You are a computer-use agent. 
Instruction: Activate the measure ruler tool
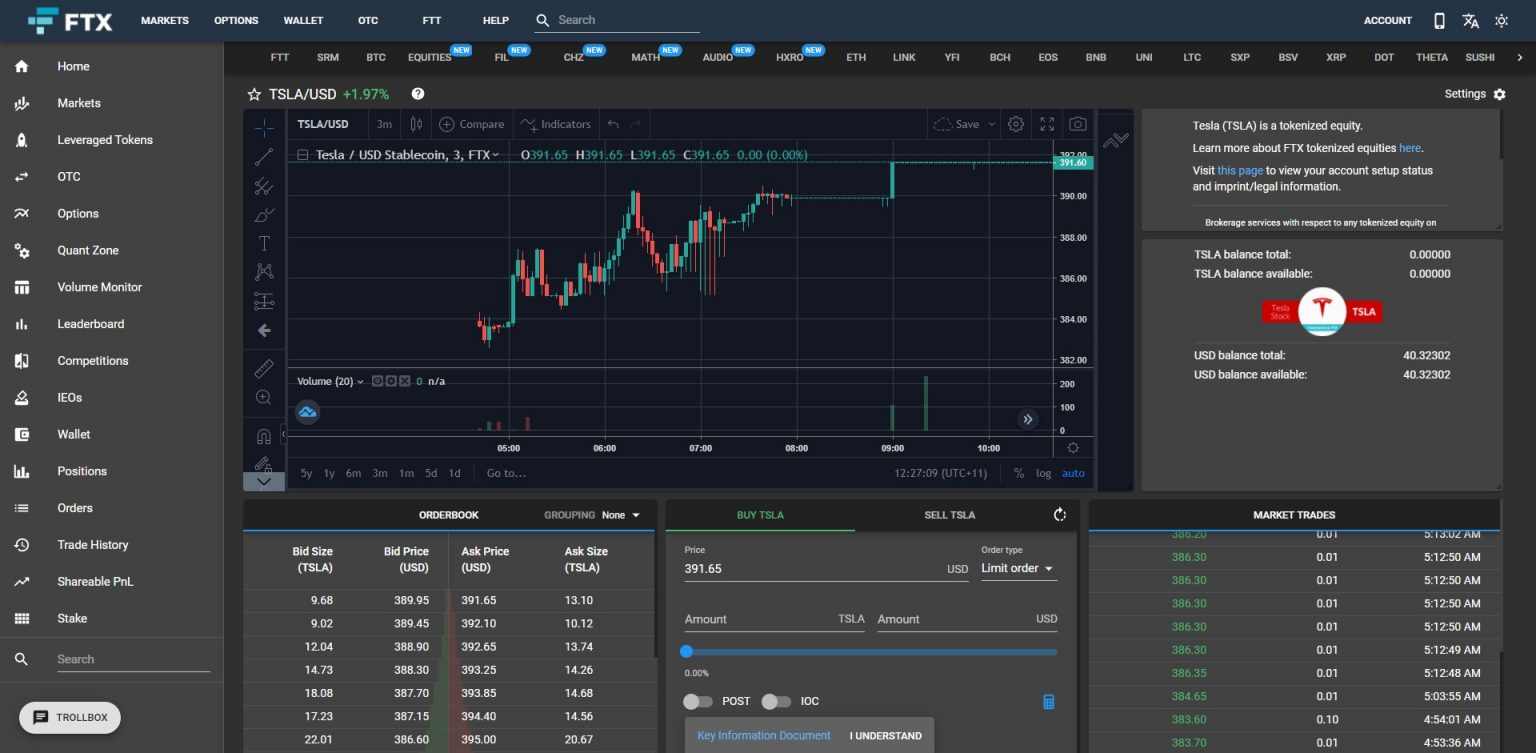[264, 368]
